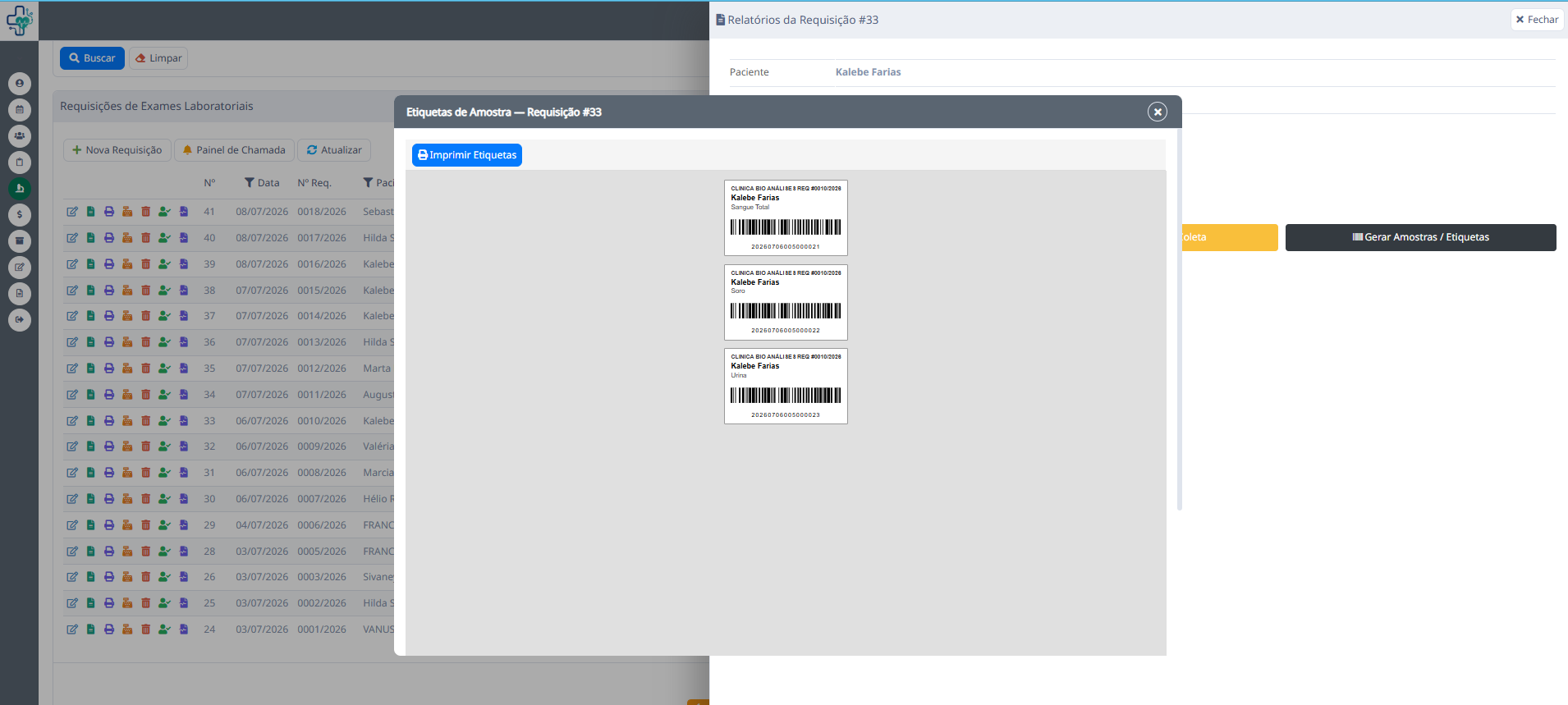Viewport: 1568px width, 705px height.
Task: Click the Buscar search button
Action: [x=92, y=58]
